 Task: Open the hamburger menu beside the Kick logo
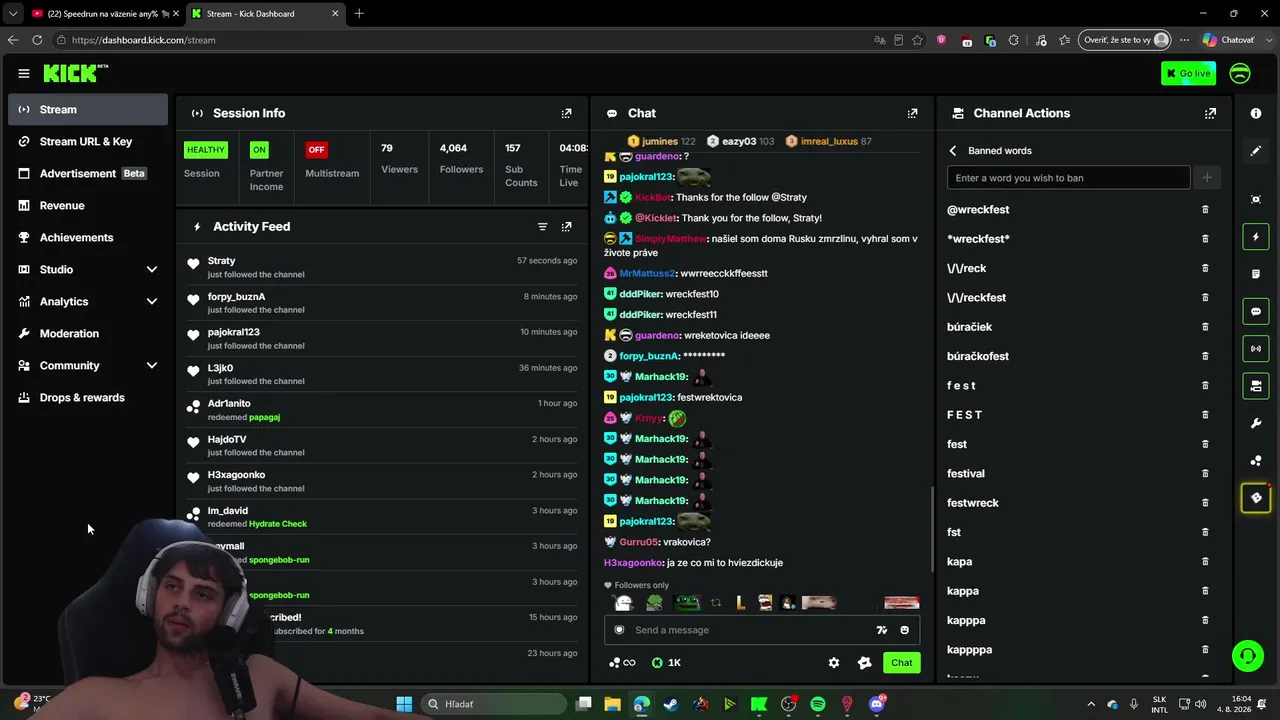[x=23, y=73]
